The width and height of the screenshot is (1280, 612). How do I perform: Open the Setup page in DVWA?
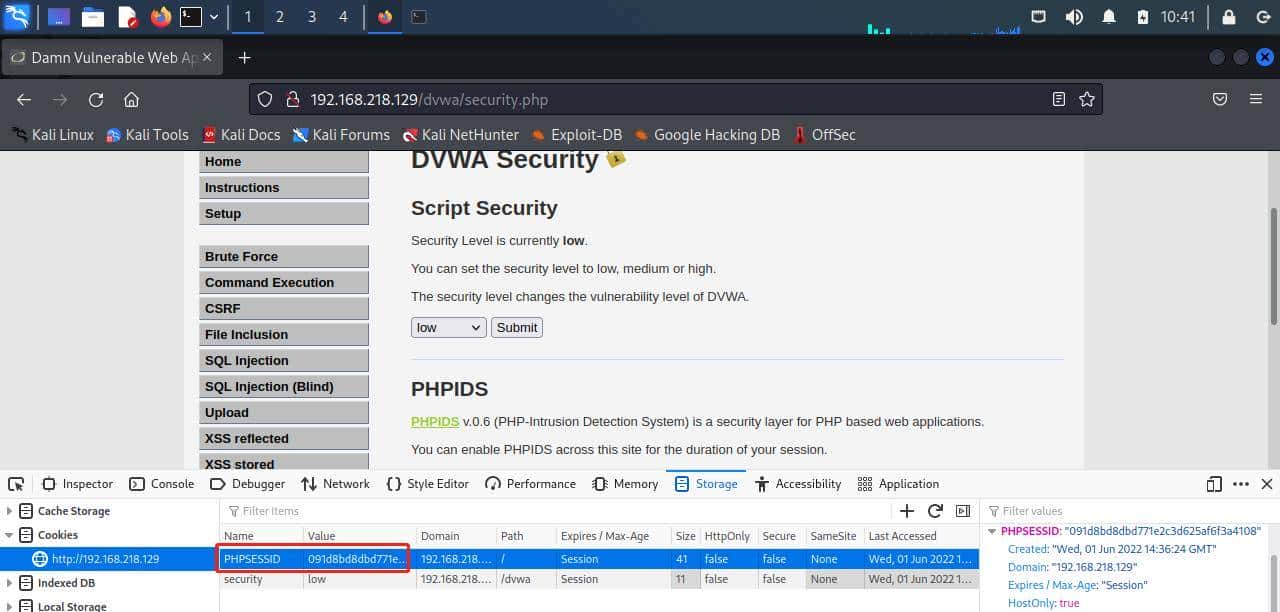point(284,213)
